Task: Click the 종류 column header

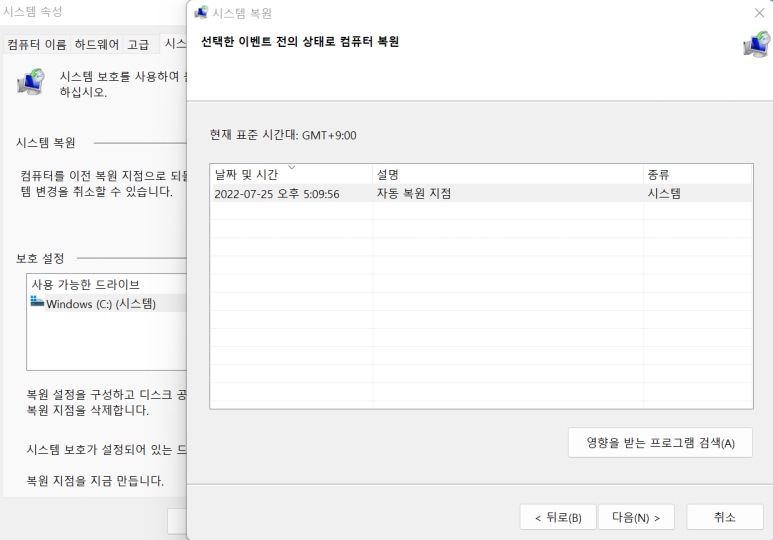Action: pyautogui.click(x=698, y=174)
